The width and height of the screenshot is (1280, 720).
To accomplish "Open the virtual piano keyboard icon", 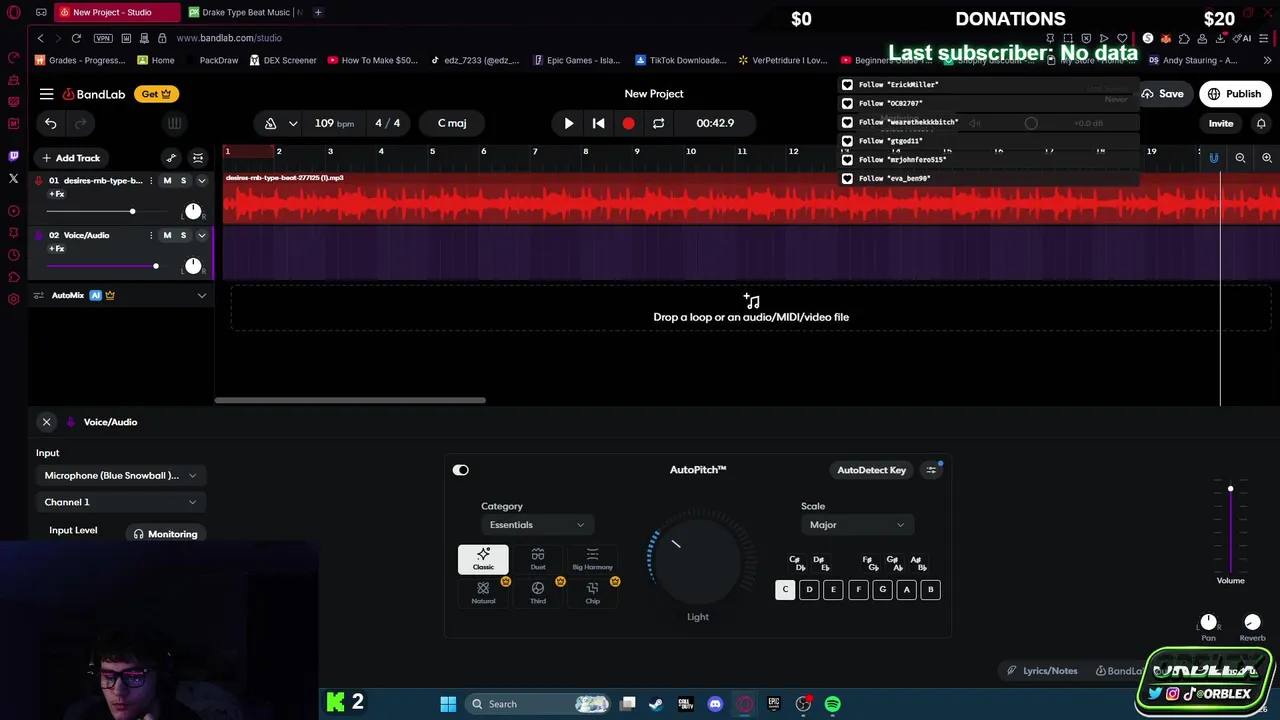I will pyautogui.click(x=174, y=123).
